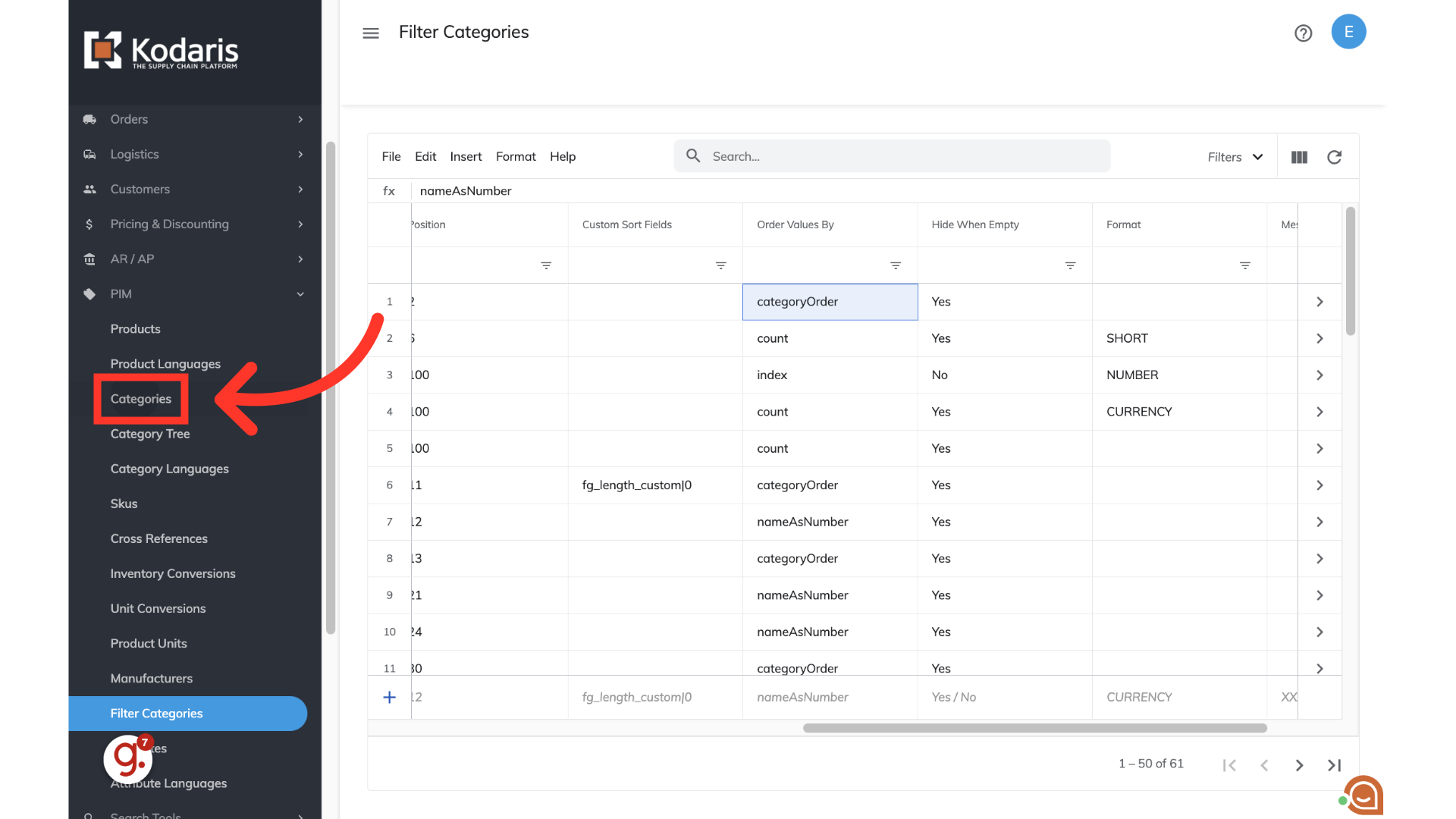Open the hamburger navigation menu icon
1456x819 pixels.
click(x=371, y=33)
